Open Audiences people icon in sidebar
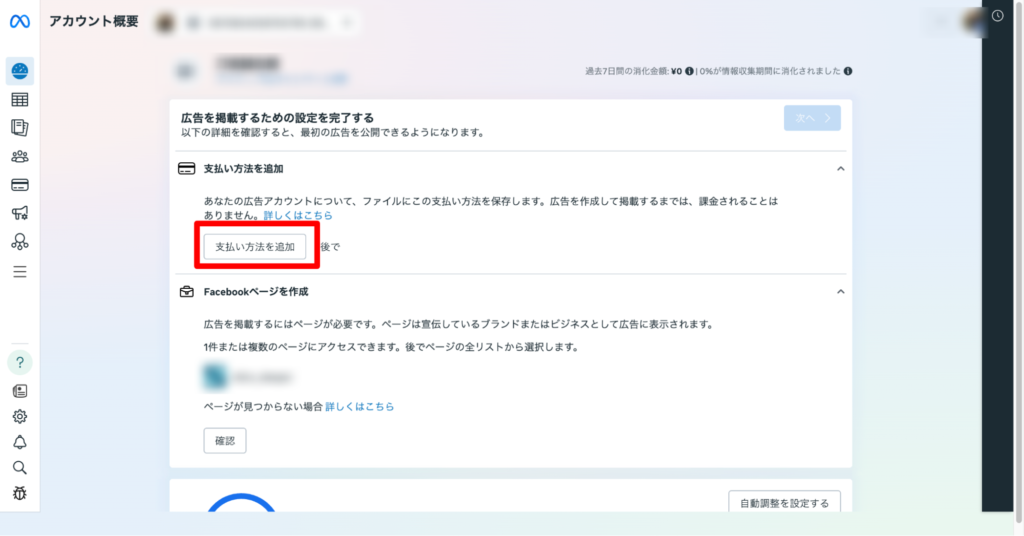 [x=19, y=156]
